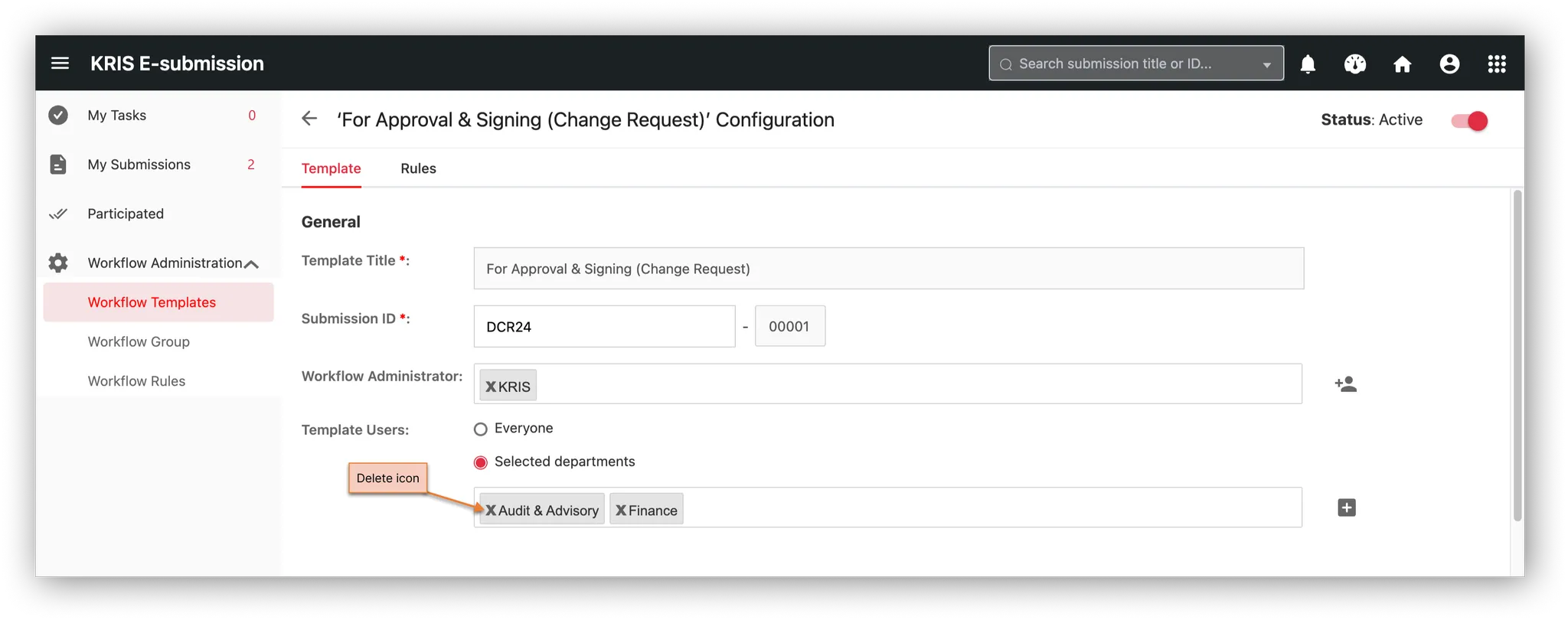The image size is (1568, 620).
Task: Click the back arrow beside the configuration title
Action: click(309, 119)
